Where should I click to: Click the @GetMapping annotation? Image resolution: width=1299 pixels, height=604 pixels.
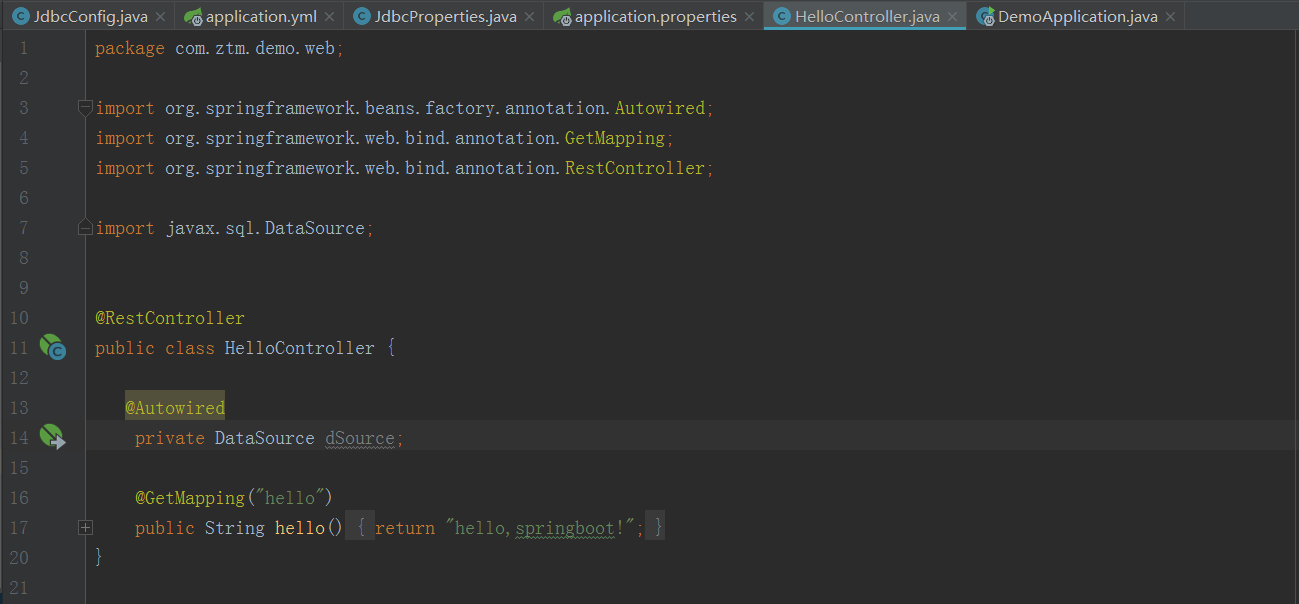pyautogui.click(x=190, y=498)
